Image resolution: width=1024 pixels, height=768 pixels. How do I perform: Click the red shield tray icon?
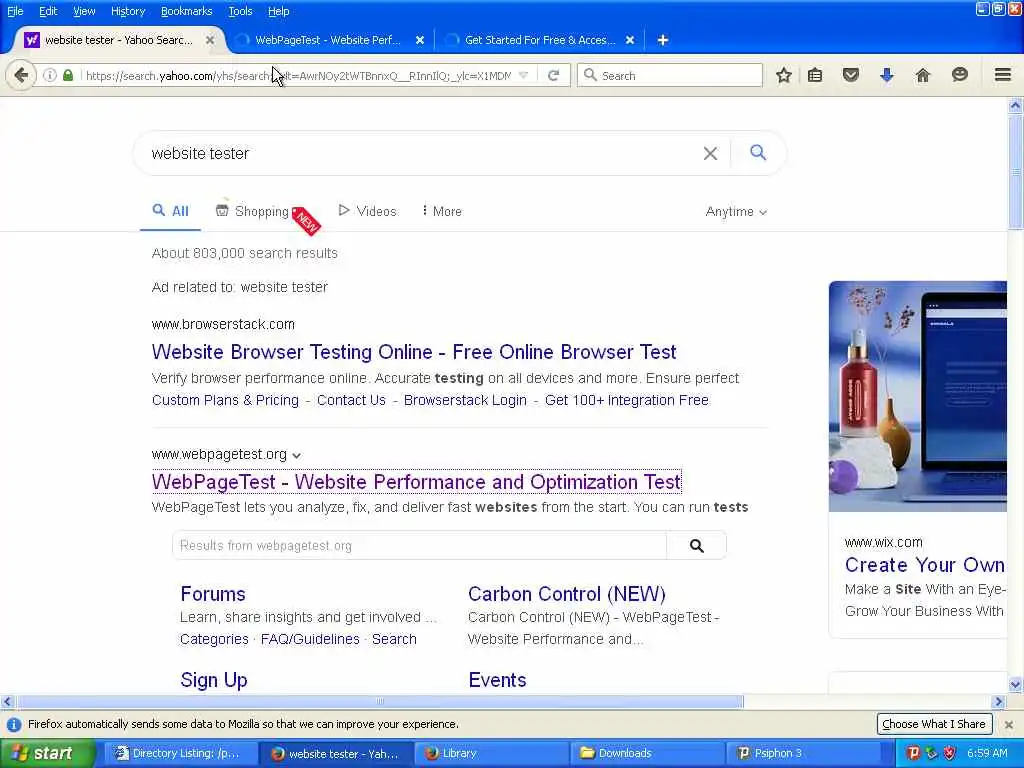(x=950, y=753)
